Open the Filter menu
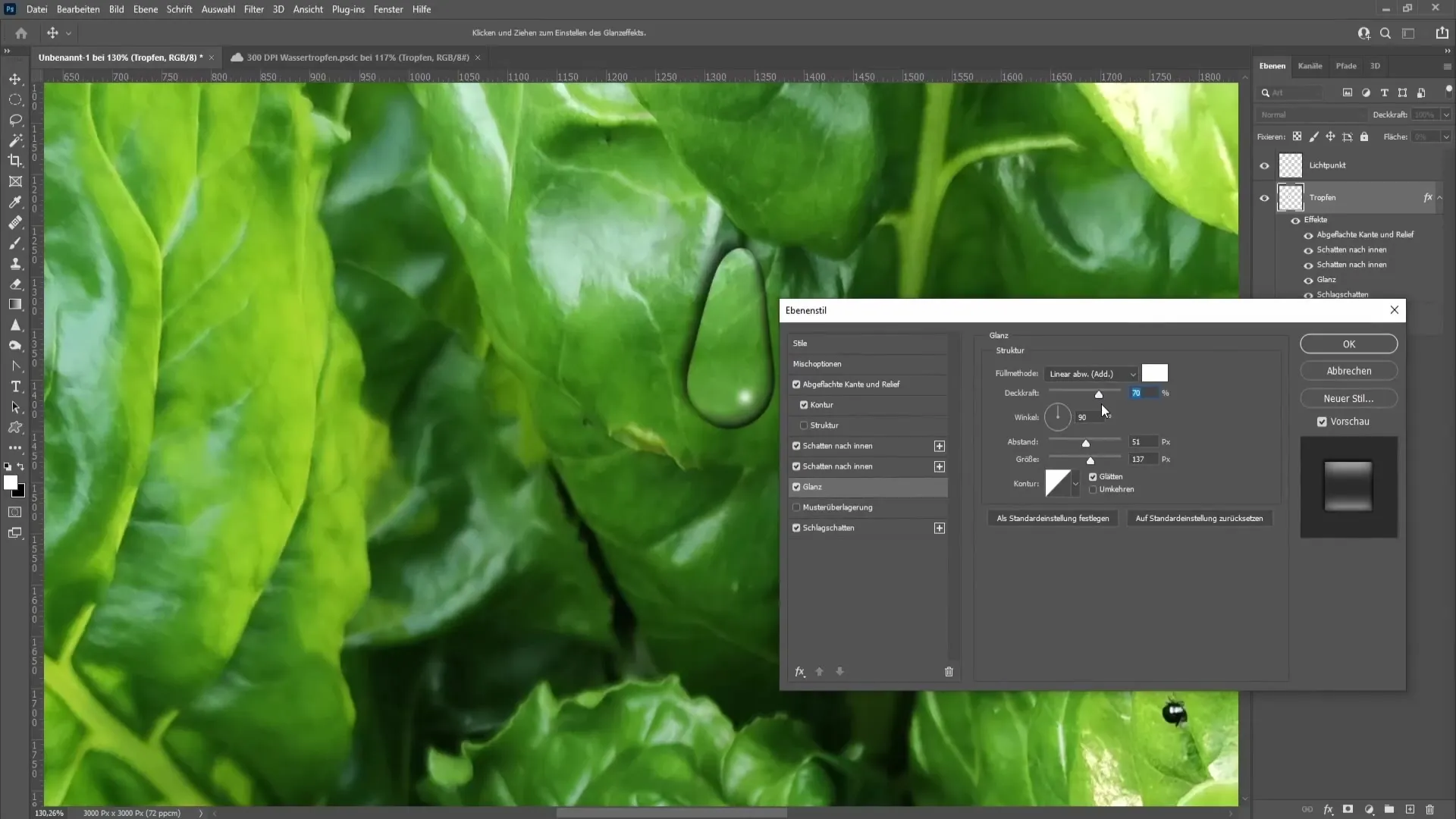 click(x=253, y=8)
